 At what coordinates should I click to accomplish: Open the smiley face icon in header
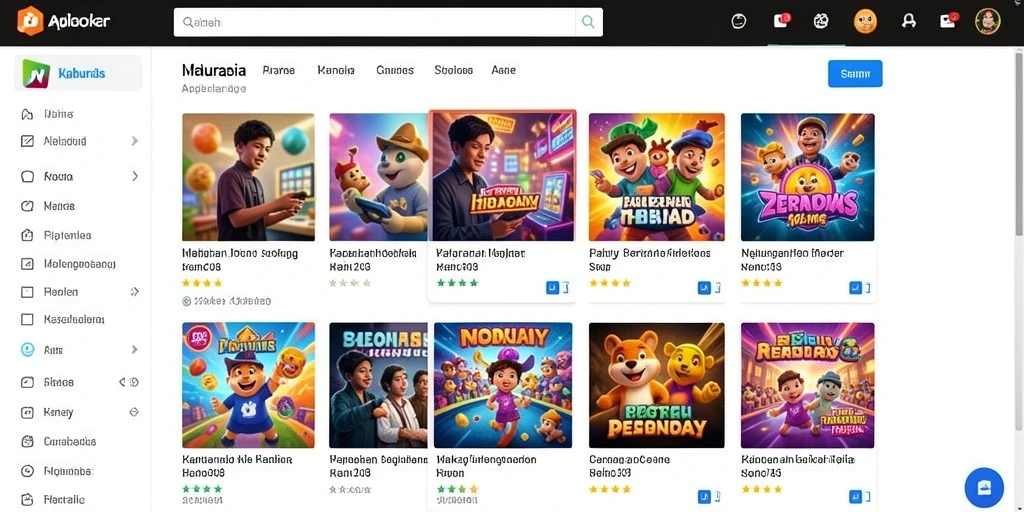[739, 22]
